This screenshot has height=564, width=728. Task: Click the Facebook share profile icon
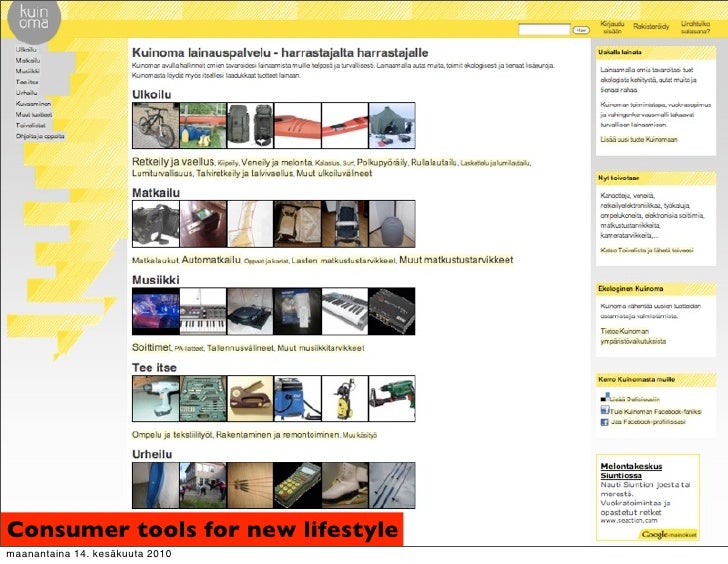(x=604, y=422)
